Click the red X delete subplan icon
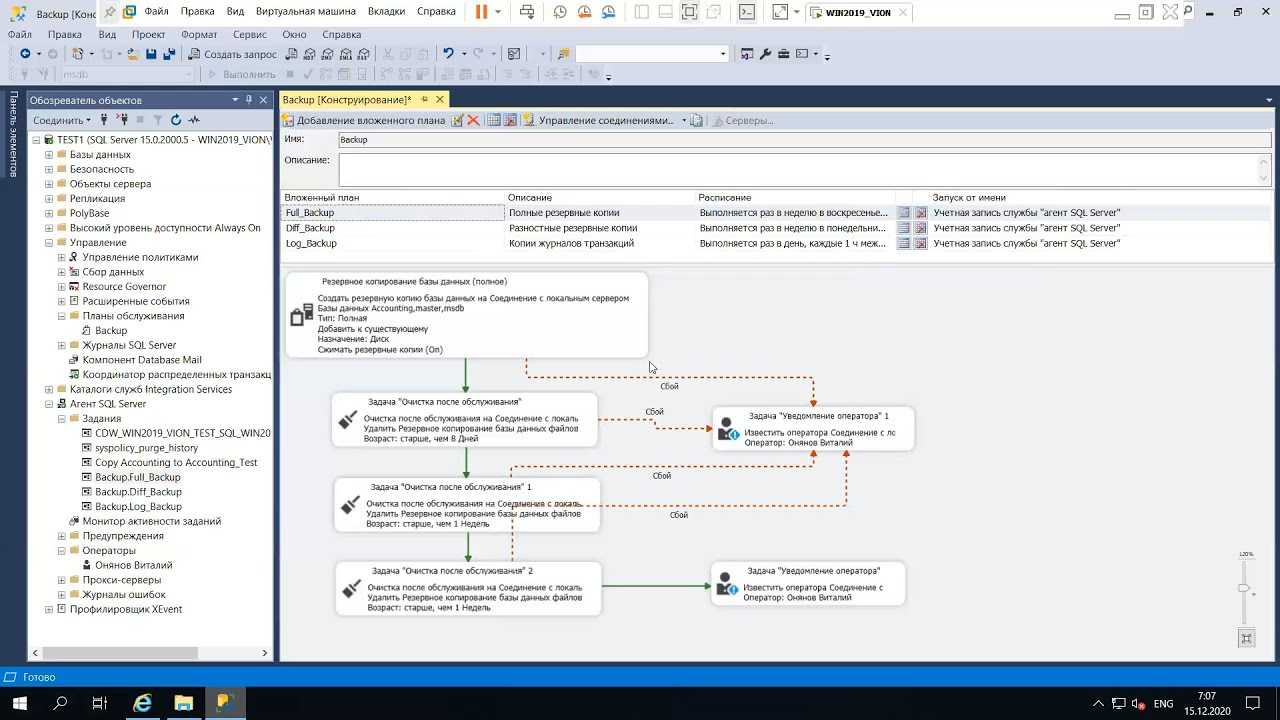Image resolution: width=1280 pixels, height=720 pixels. [473, 120]
